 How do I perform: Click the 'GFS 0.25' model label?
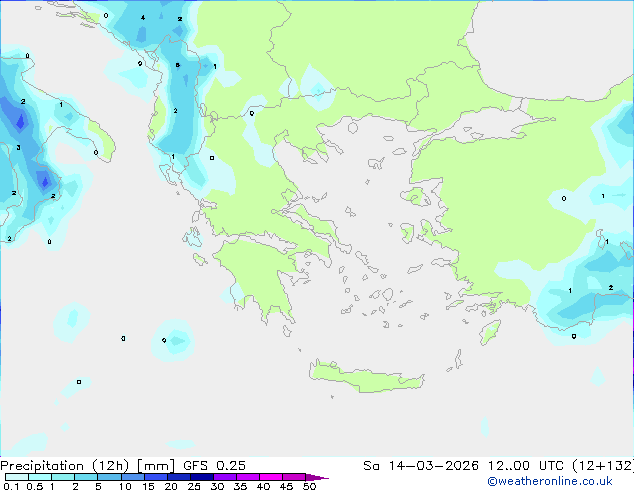click(214, 466)
